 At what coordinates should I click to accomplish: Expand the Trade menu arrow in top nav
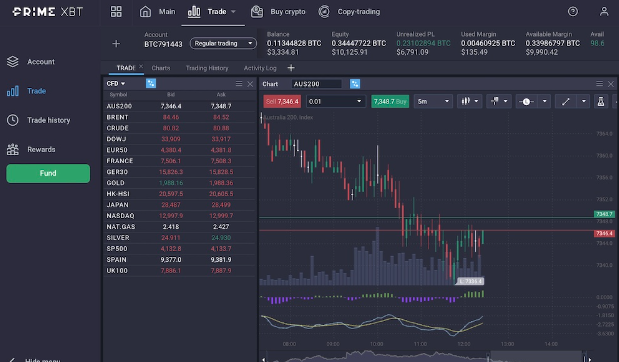click(x=233, y=11)
